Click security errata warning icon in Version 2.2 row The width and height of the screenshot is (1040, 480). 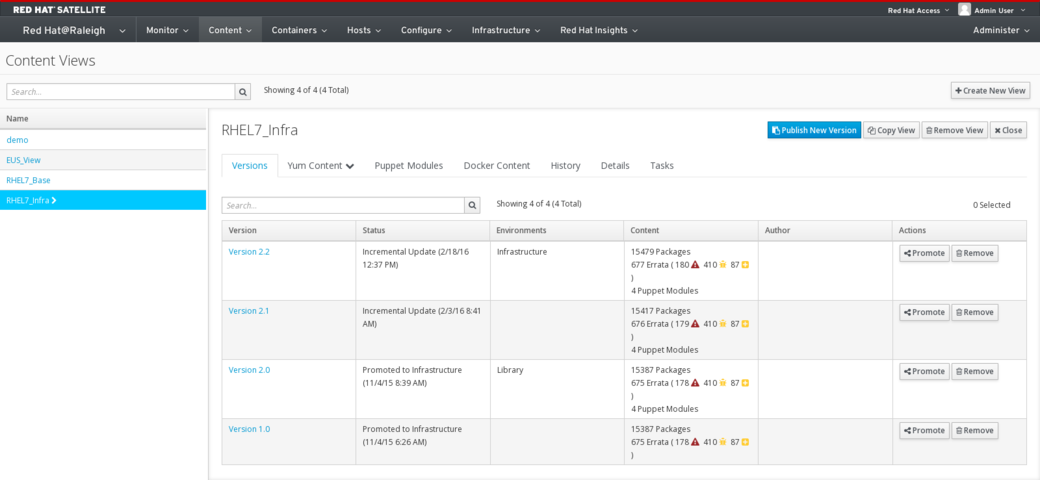695,265
